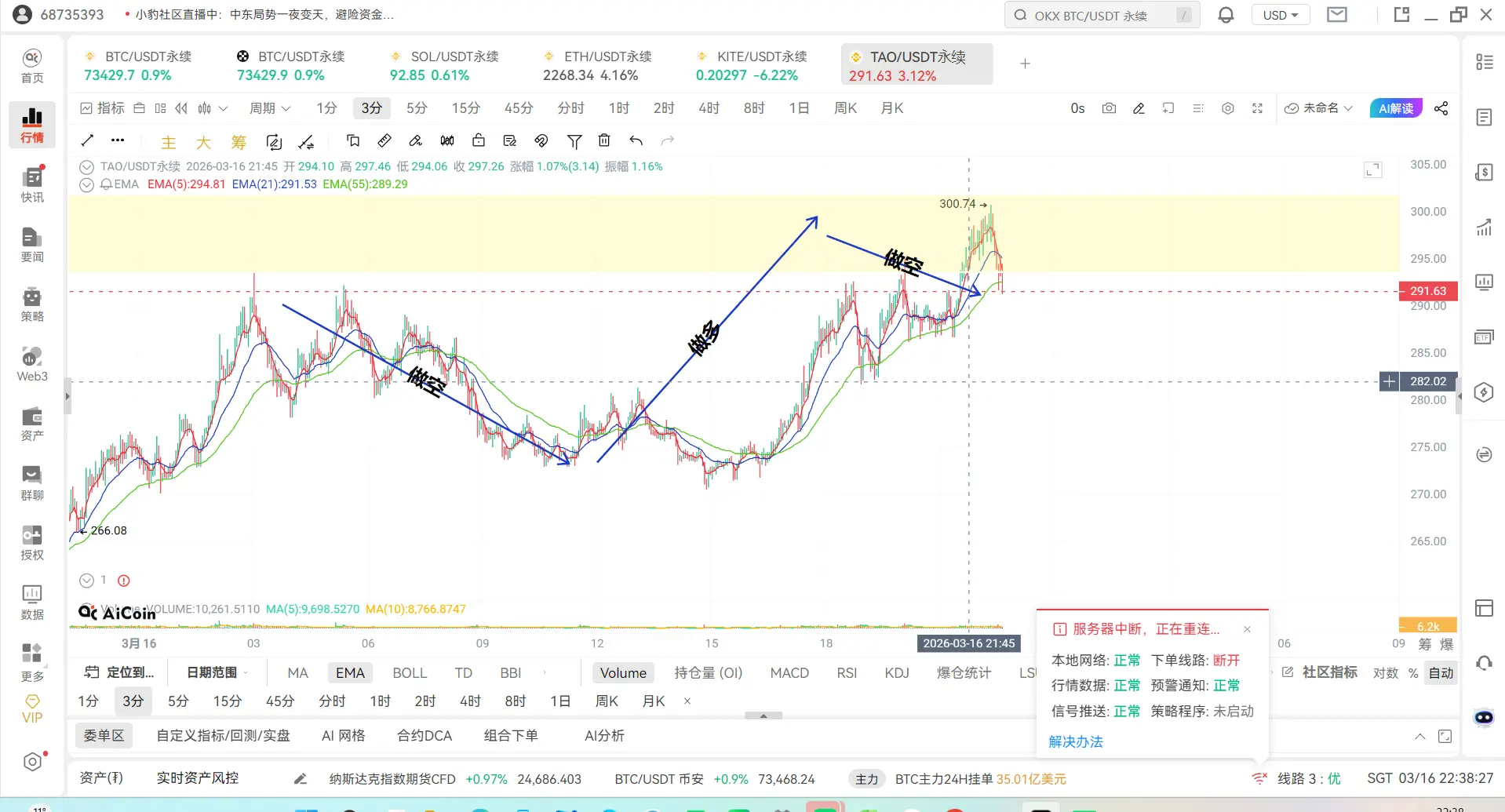Select the MACD indicator tab
The width and height of the screenshot is (1505, 812).
789,673
